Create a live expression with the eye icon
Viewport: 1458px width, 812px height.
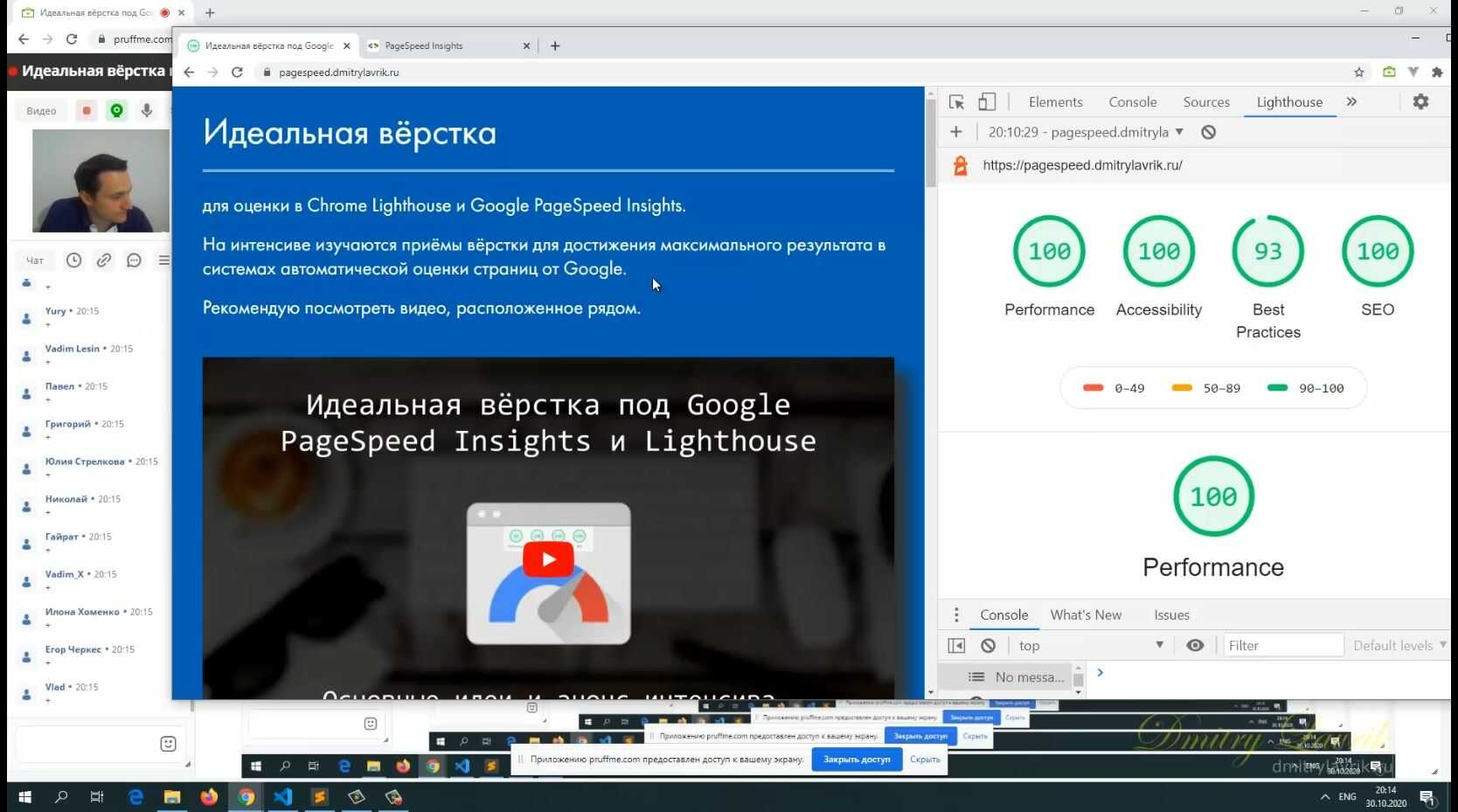tap(1195, 645)
